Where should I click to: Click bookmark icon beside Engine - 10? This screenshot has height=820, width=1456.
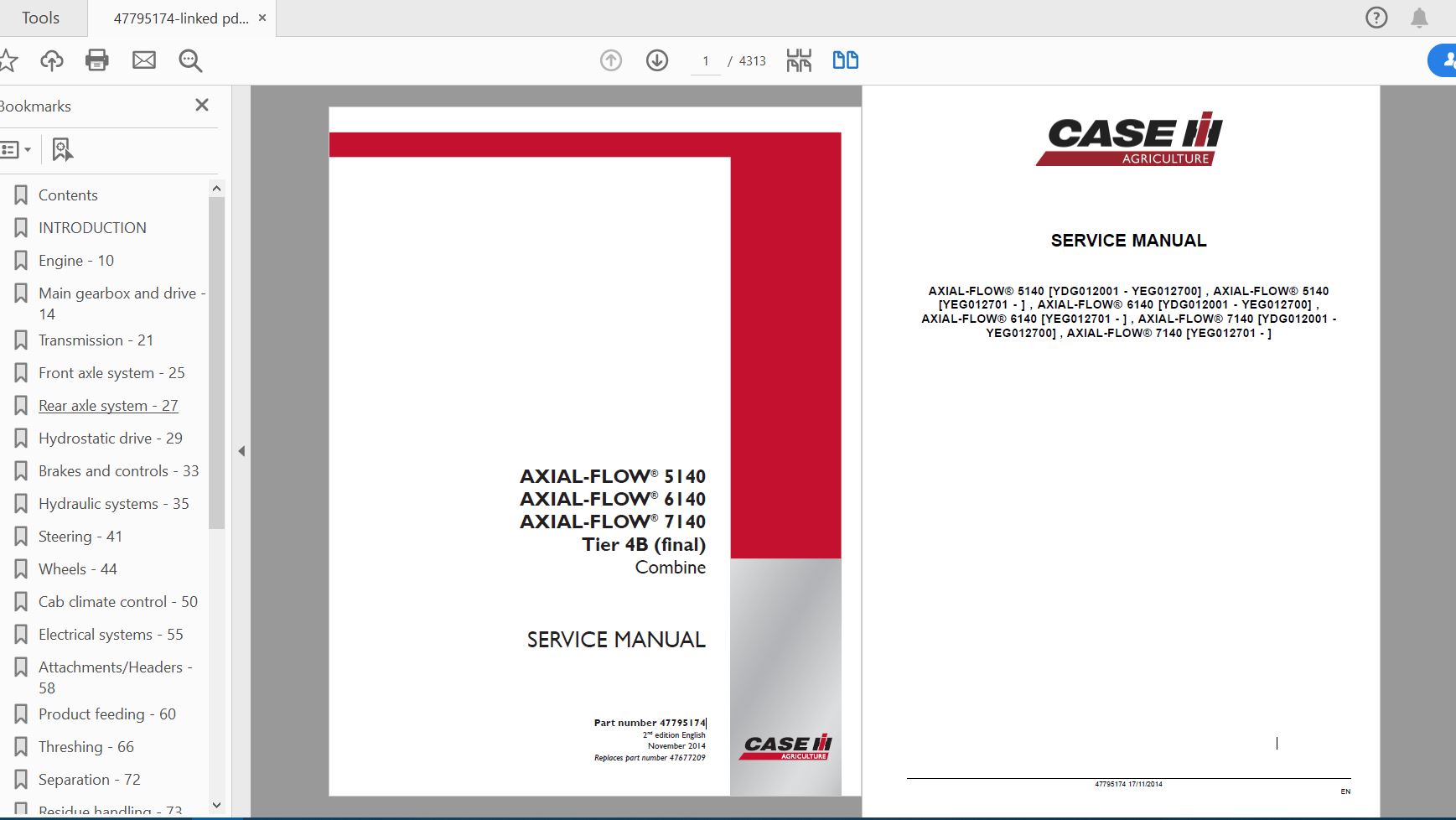coord(21,261)
